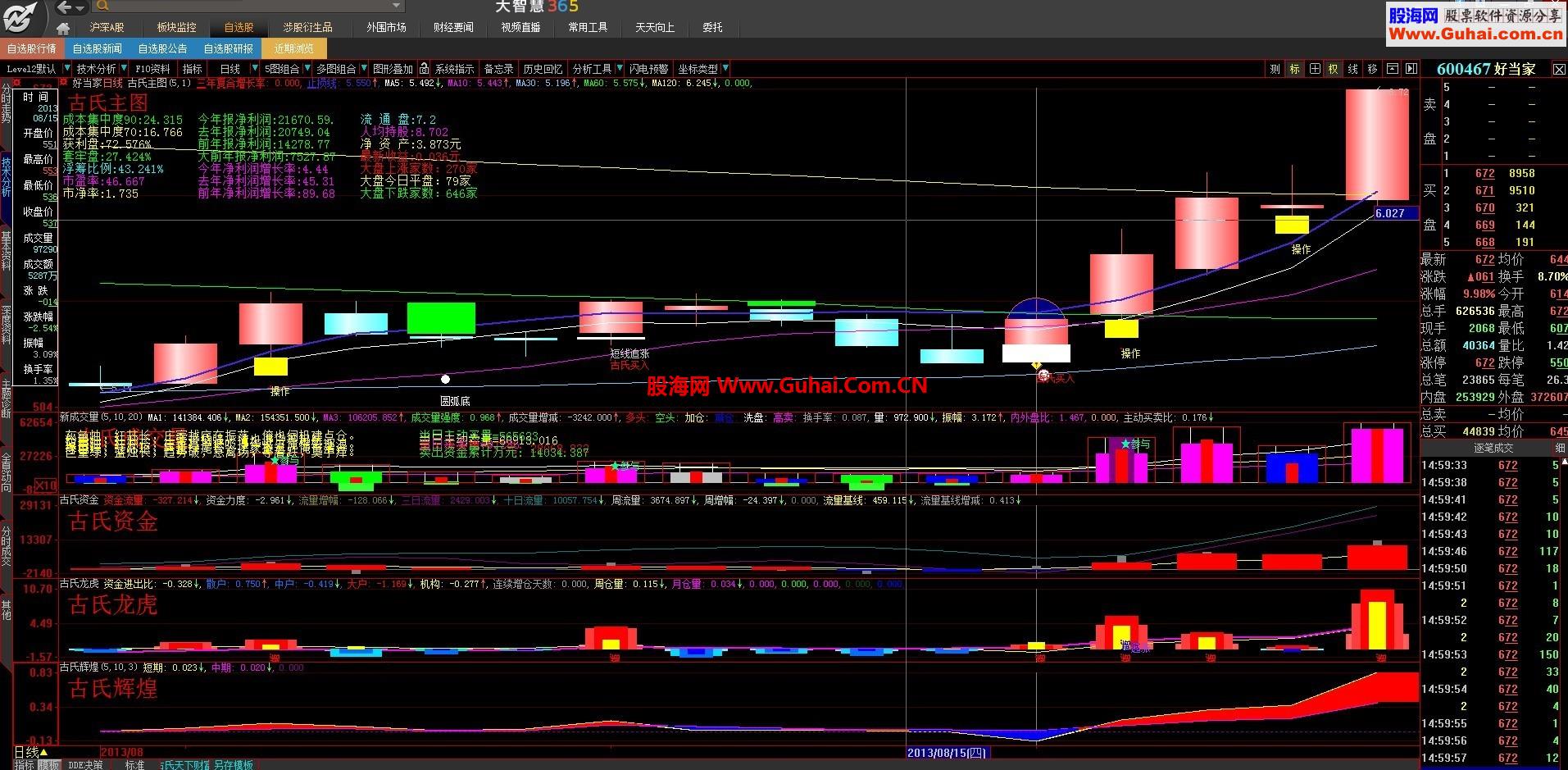Click the 系统指示 button
The image size is (1568, 770).
pyautogui.click(x=454, y=69)
